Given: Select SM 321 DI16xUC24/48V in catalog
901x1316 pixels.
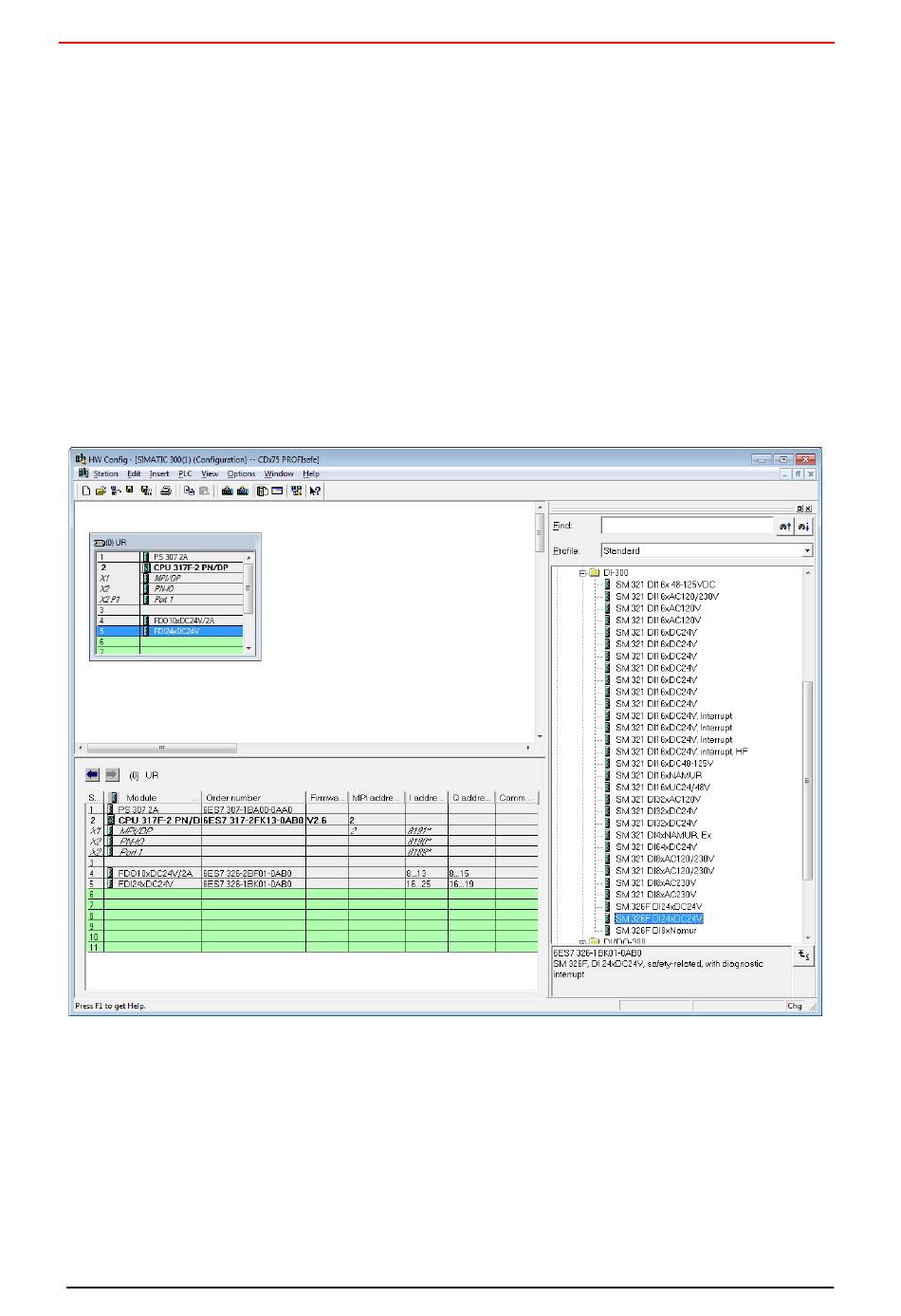Looking at the screenshot, I should 663,788.
